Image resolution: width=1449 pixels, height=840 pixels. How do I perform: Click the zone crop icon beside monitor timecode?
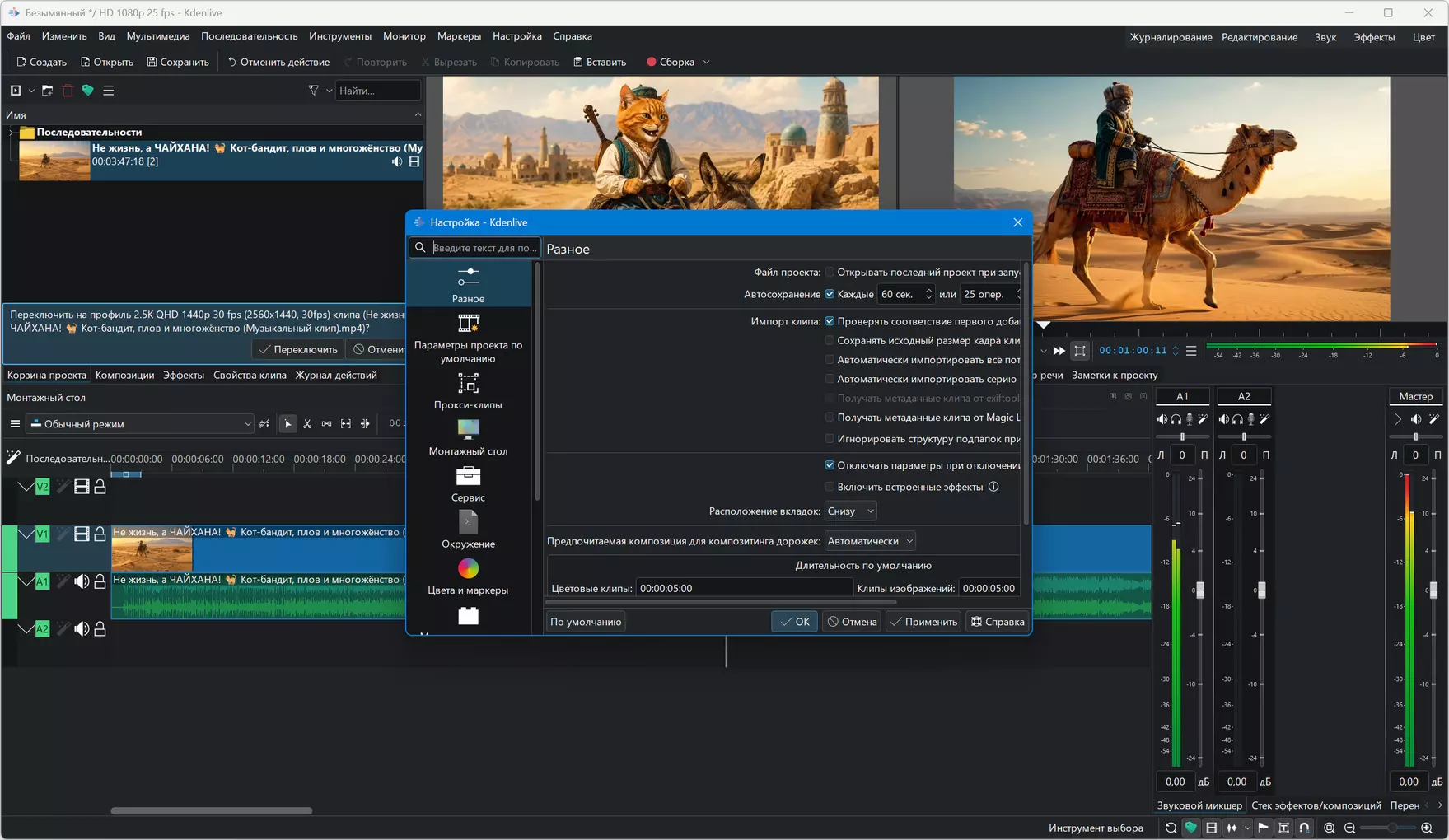pyautogui.click(x=1080, y=351)
